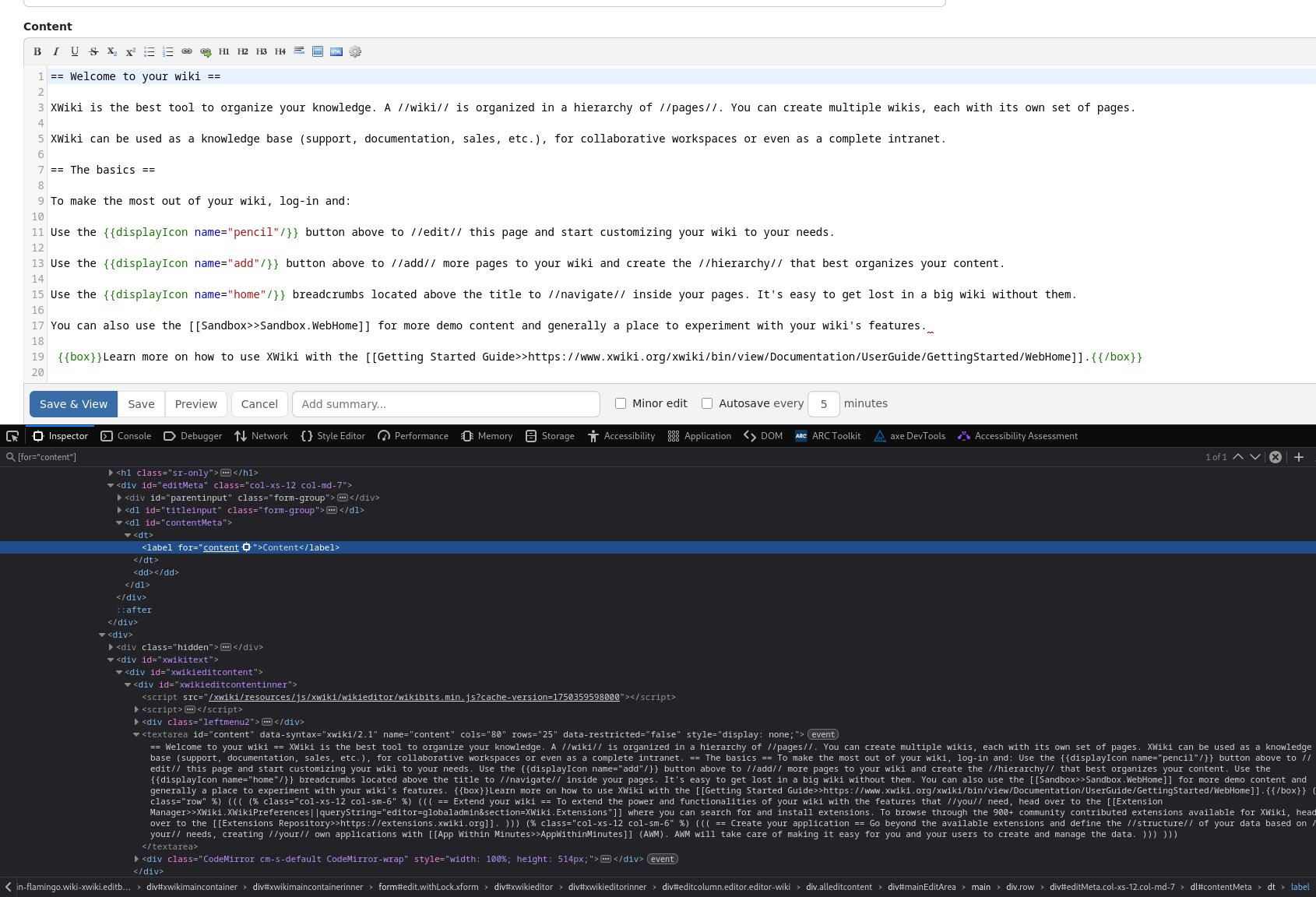Viewport: 1316px width, 897px height.
Task: Insert horizontal rule
Action: [299, 51]
